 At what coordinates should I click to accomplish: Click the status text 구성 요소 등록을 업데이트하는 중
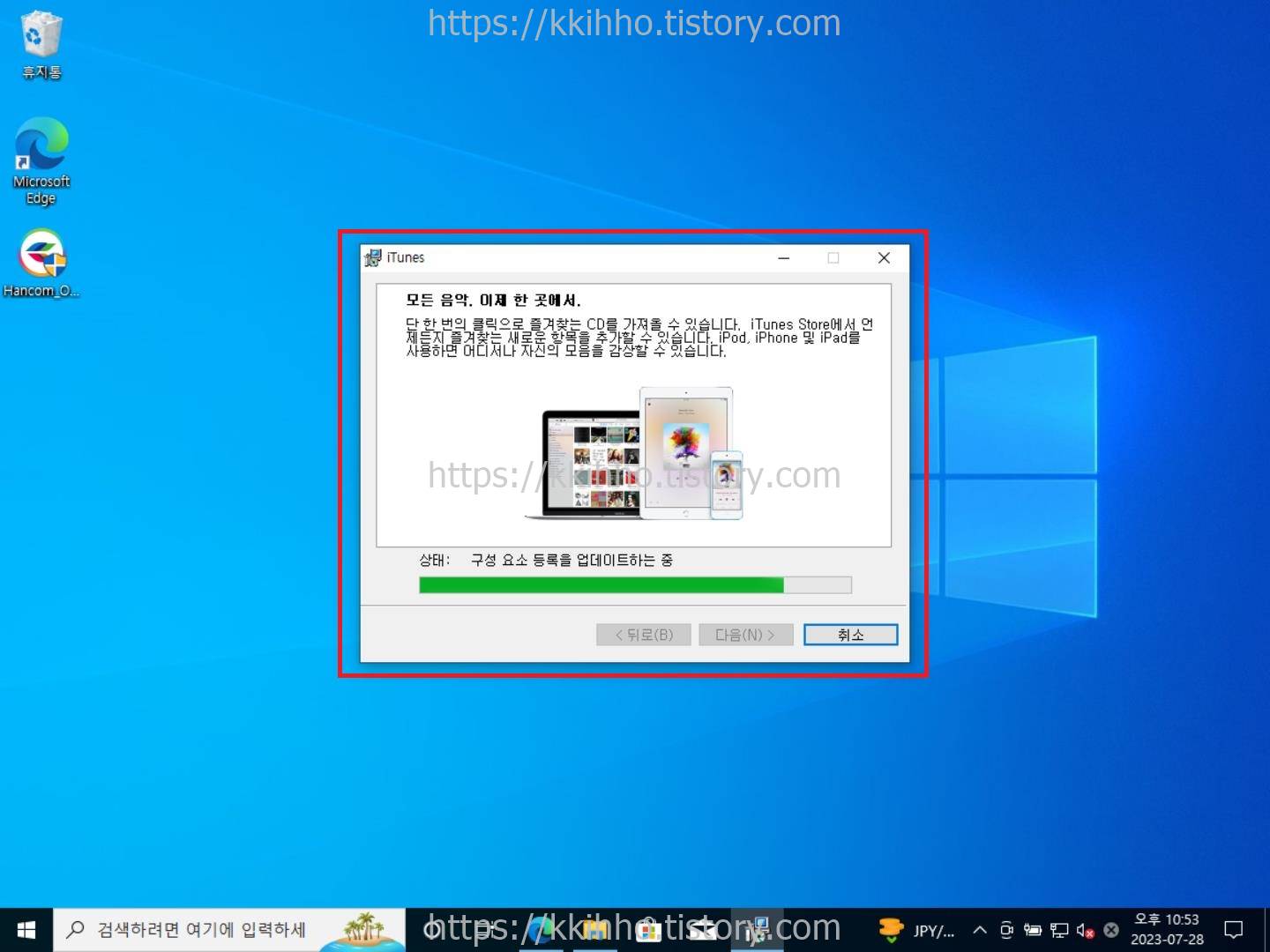(x=571, y=560)
